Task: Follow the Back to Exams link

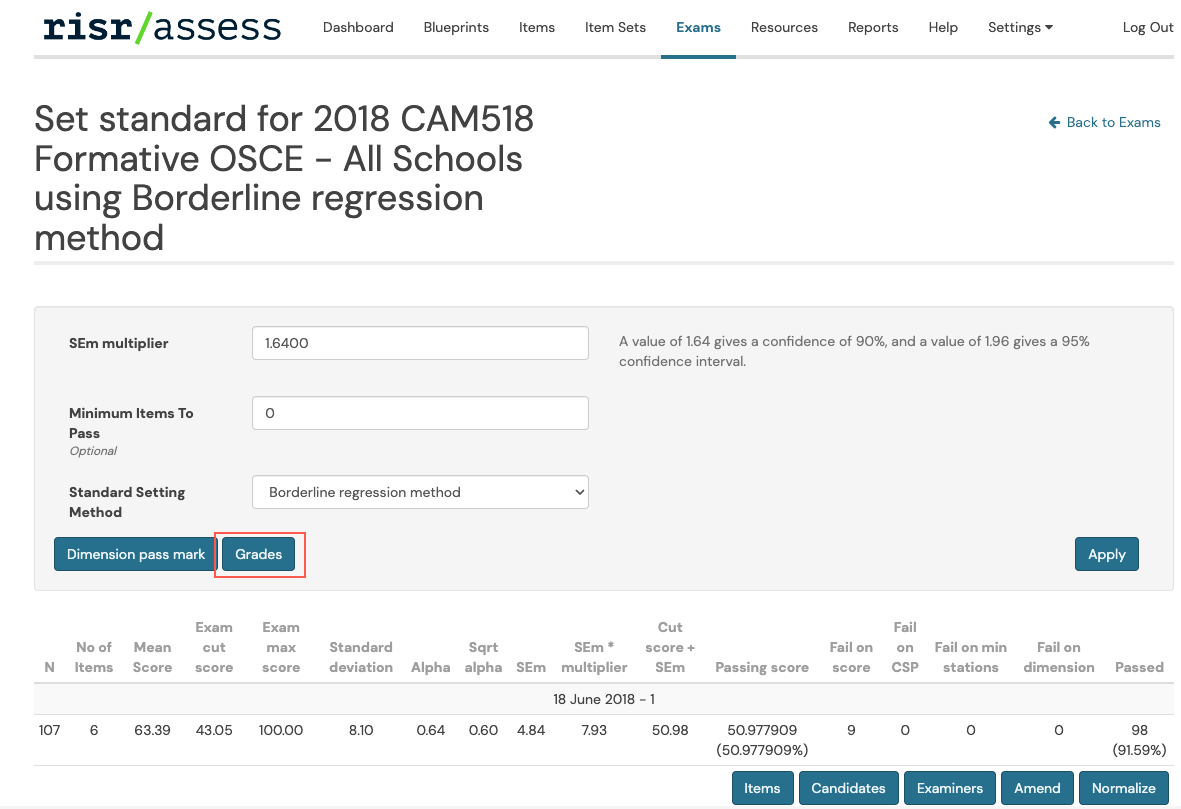Action: pyautogui.click(x=1112, y=122)
